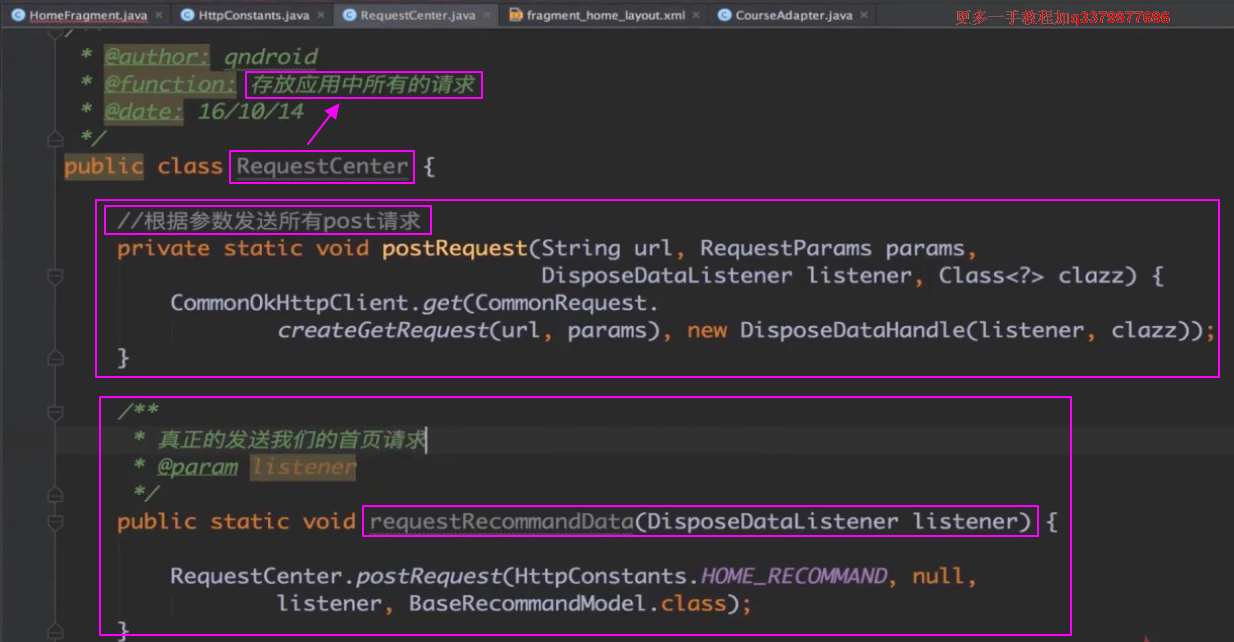Close the fragment_home_layout.xml tab

695,16
